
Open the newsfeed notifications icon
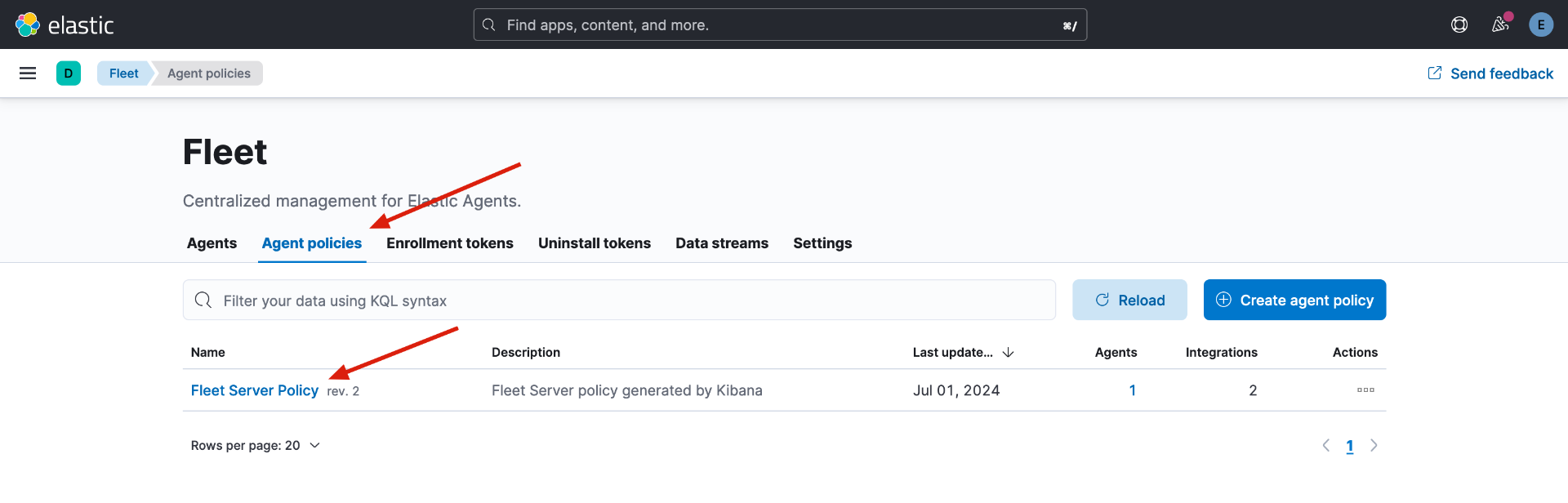point(1500,24)
